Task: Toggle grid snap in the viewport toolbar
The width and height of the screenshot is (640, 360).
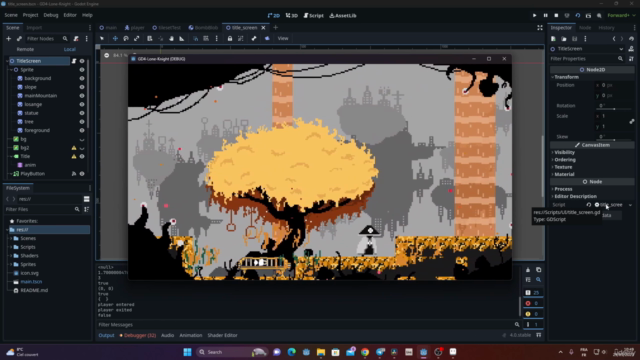Action: (x=206, y=38)
